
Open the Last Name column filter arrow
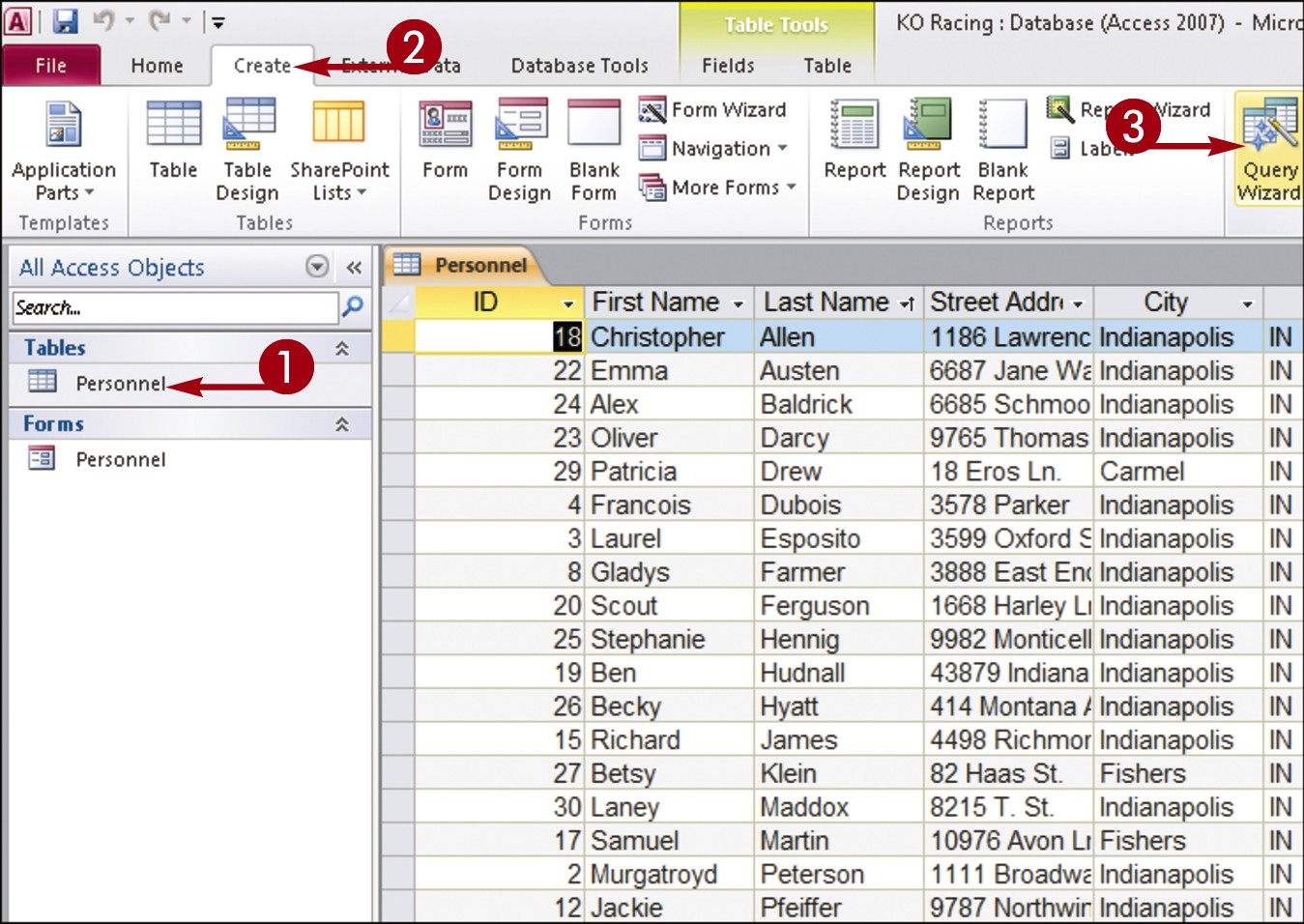point(907,303)
